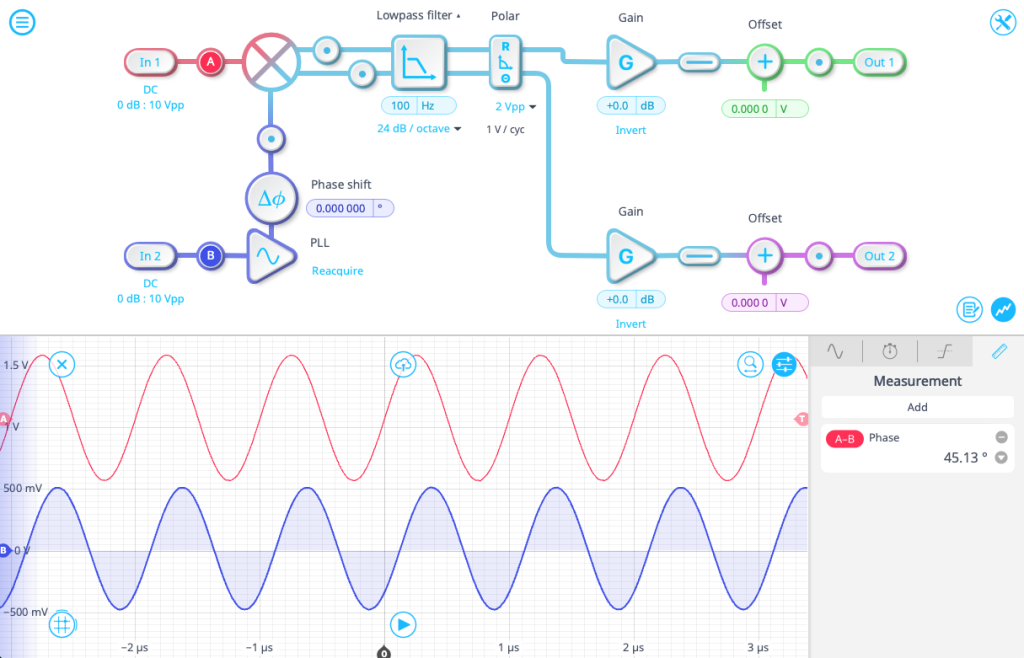The width and height of the screenshot is (1024, 658).
Task: Click Invert under the upper Gain
Action: pos(630,130)
